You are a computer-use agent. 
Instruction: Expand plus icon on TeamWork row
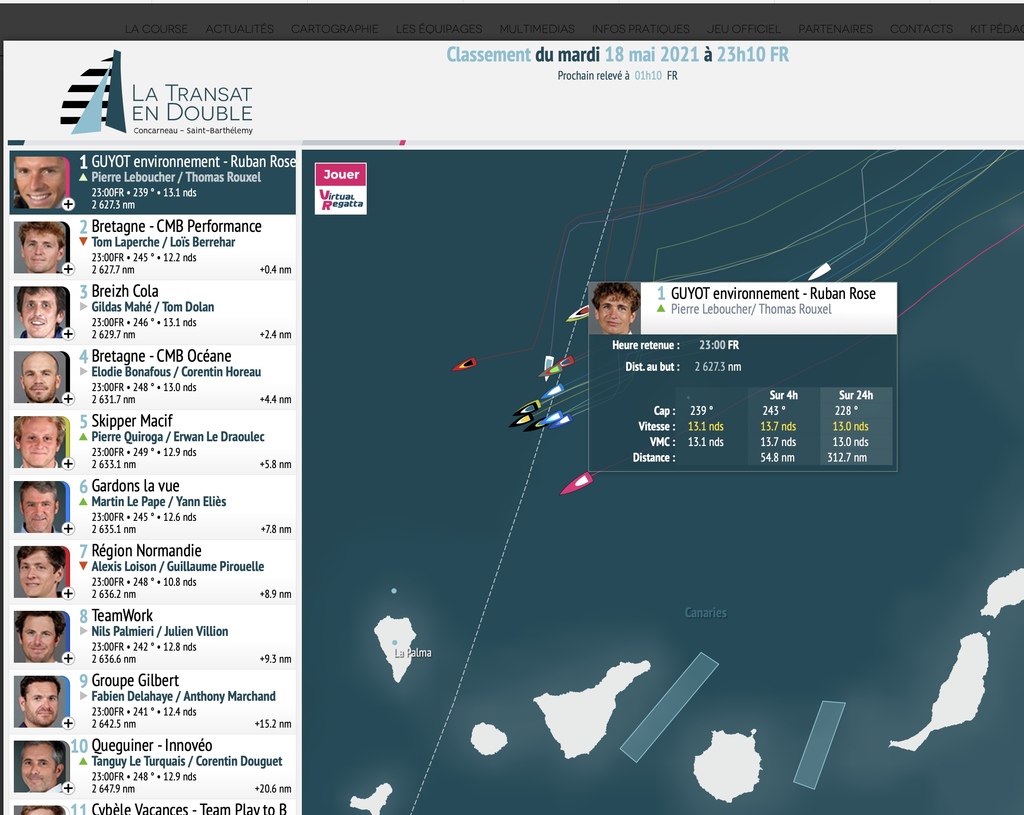click(x=68, y=658)
